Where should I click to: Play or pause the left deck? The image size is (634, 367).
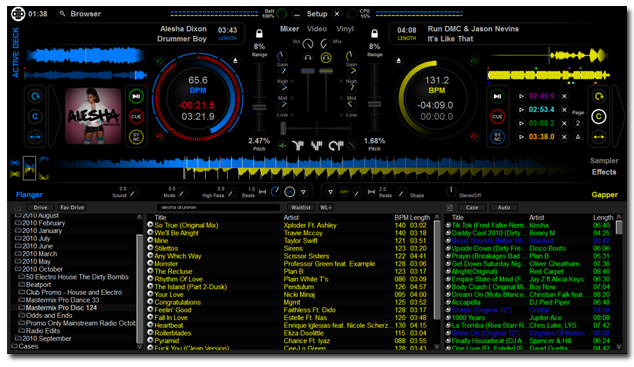point(136,96)
